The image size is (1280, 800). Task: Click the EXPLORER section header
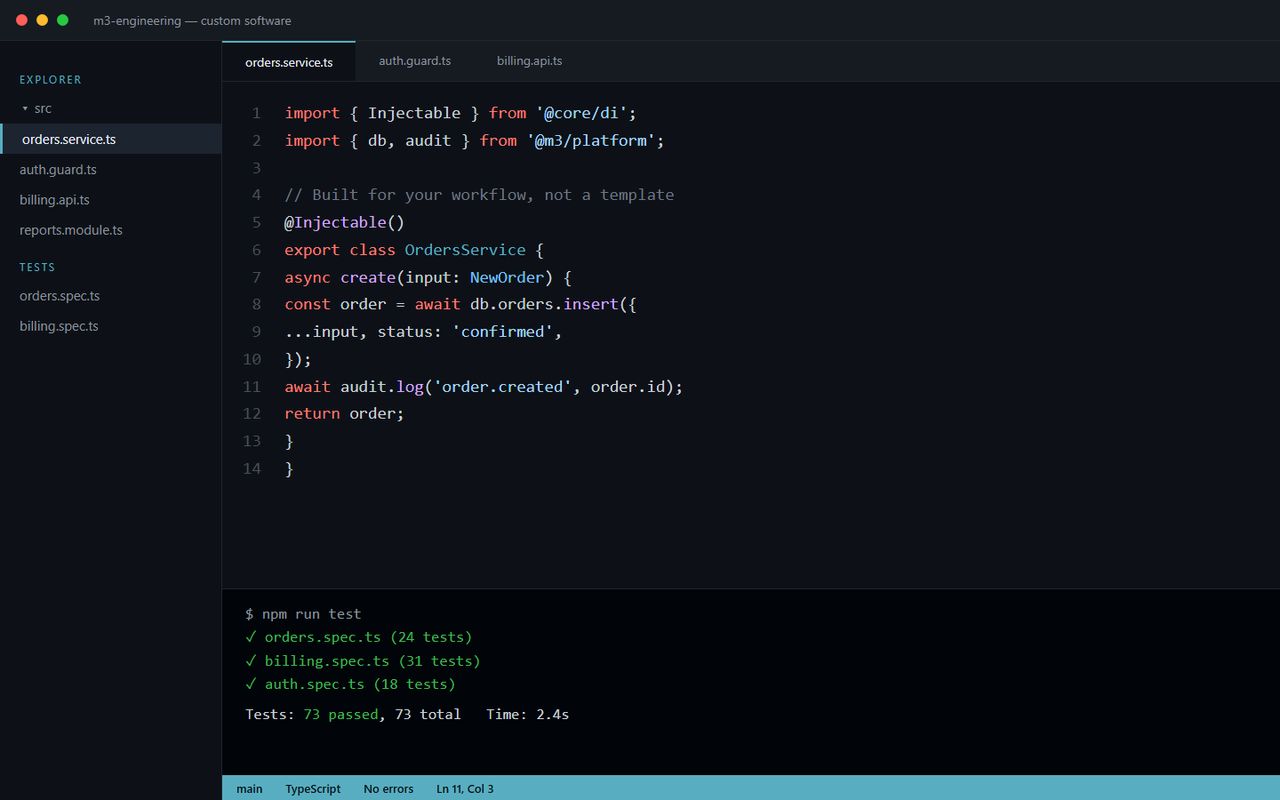click(51, 79)
